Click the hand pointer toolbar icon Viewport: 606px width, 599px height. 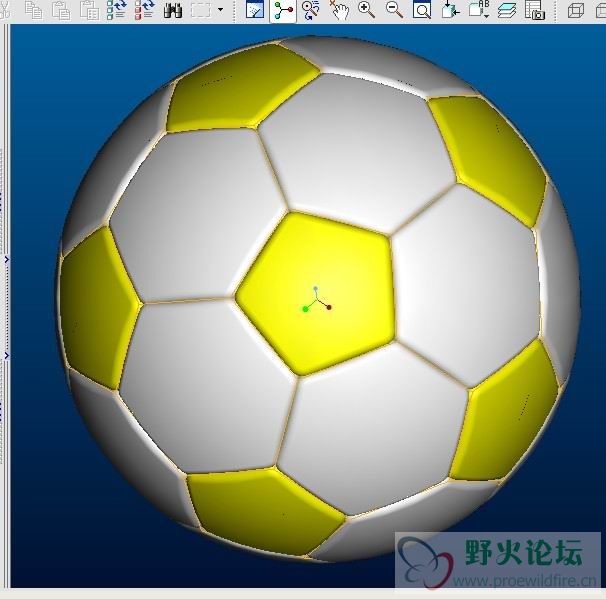(x=339, y=10)
